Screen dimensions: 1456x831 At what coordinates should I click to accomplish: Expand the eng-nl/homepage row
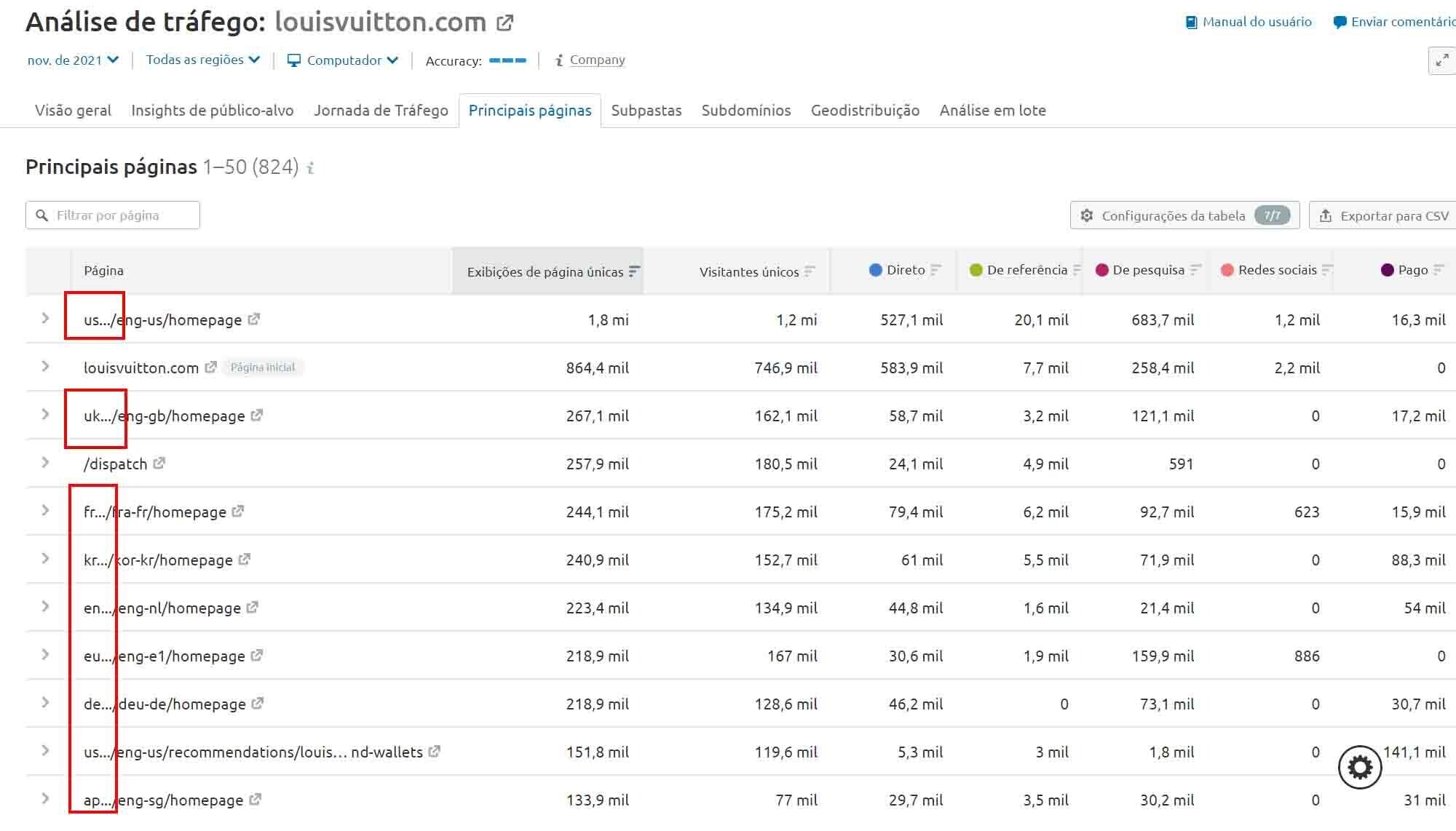pyautogui.click(x=45, y=606)
